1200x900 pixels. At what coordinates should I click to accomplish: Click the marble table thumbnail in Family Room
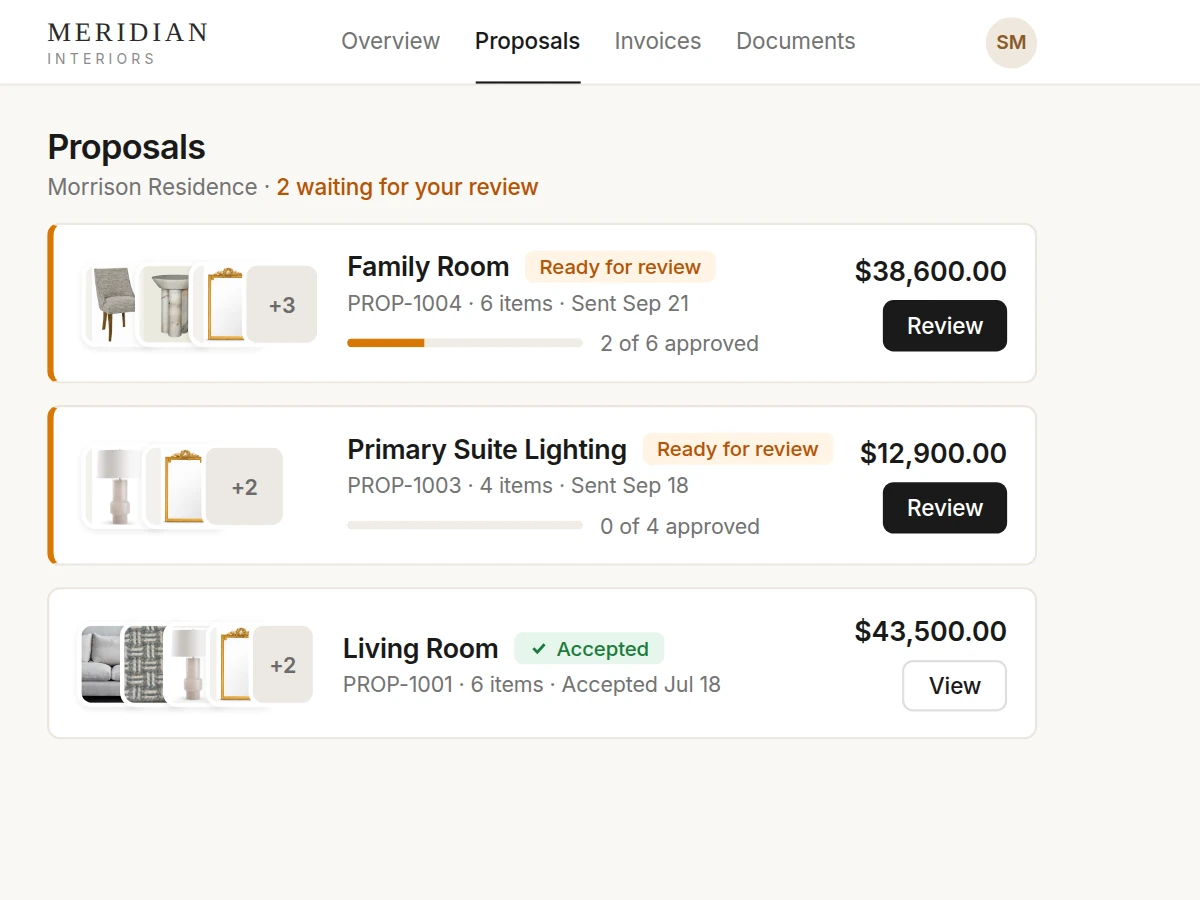click(164, 305)
